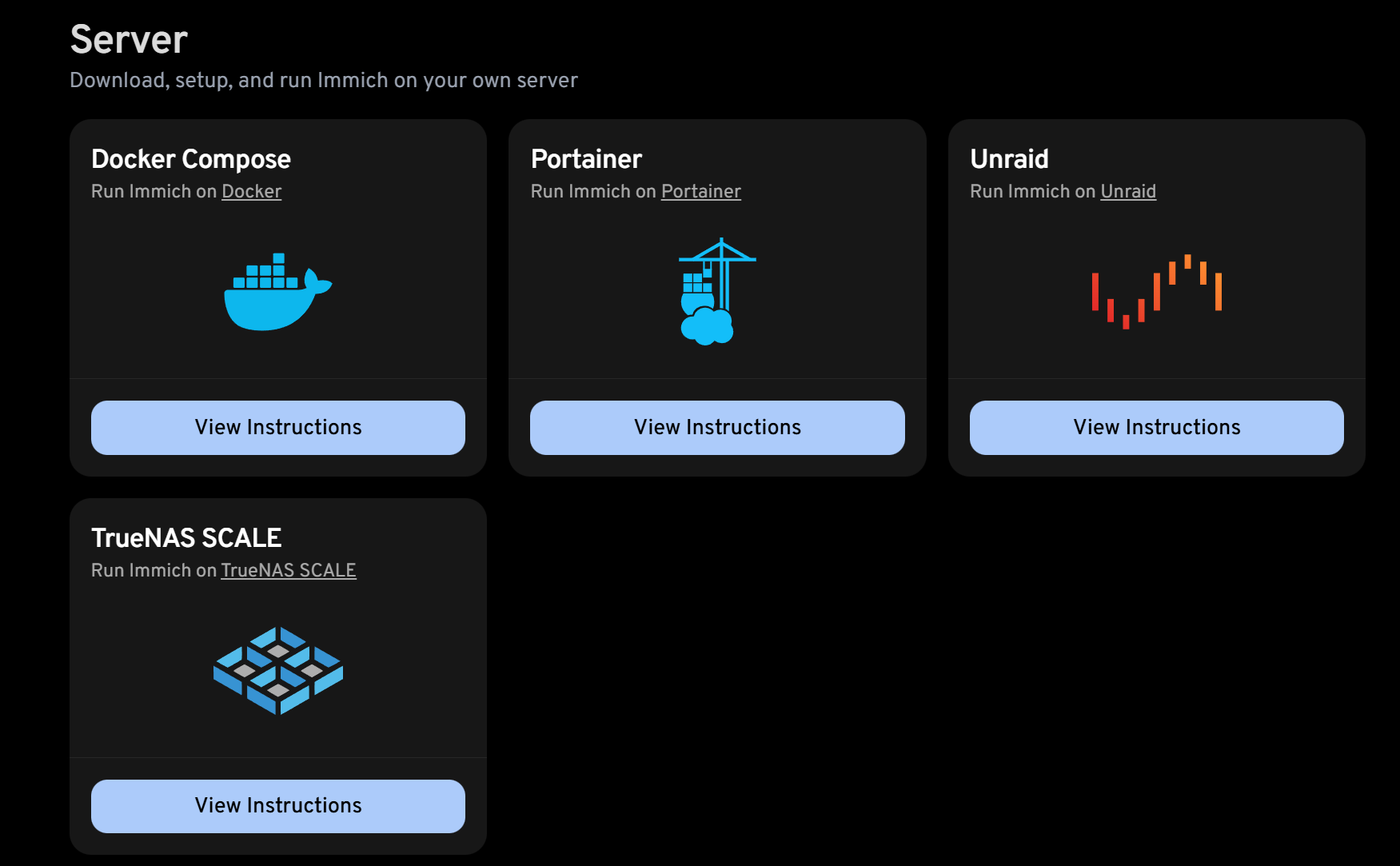The width and height of the screenshot is (1400, 866).
Task: View Instructions for Portainer
Action: coord(717,427)
